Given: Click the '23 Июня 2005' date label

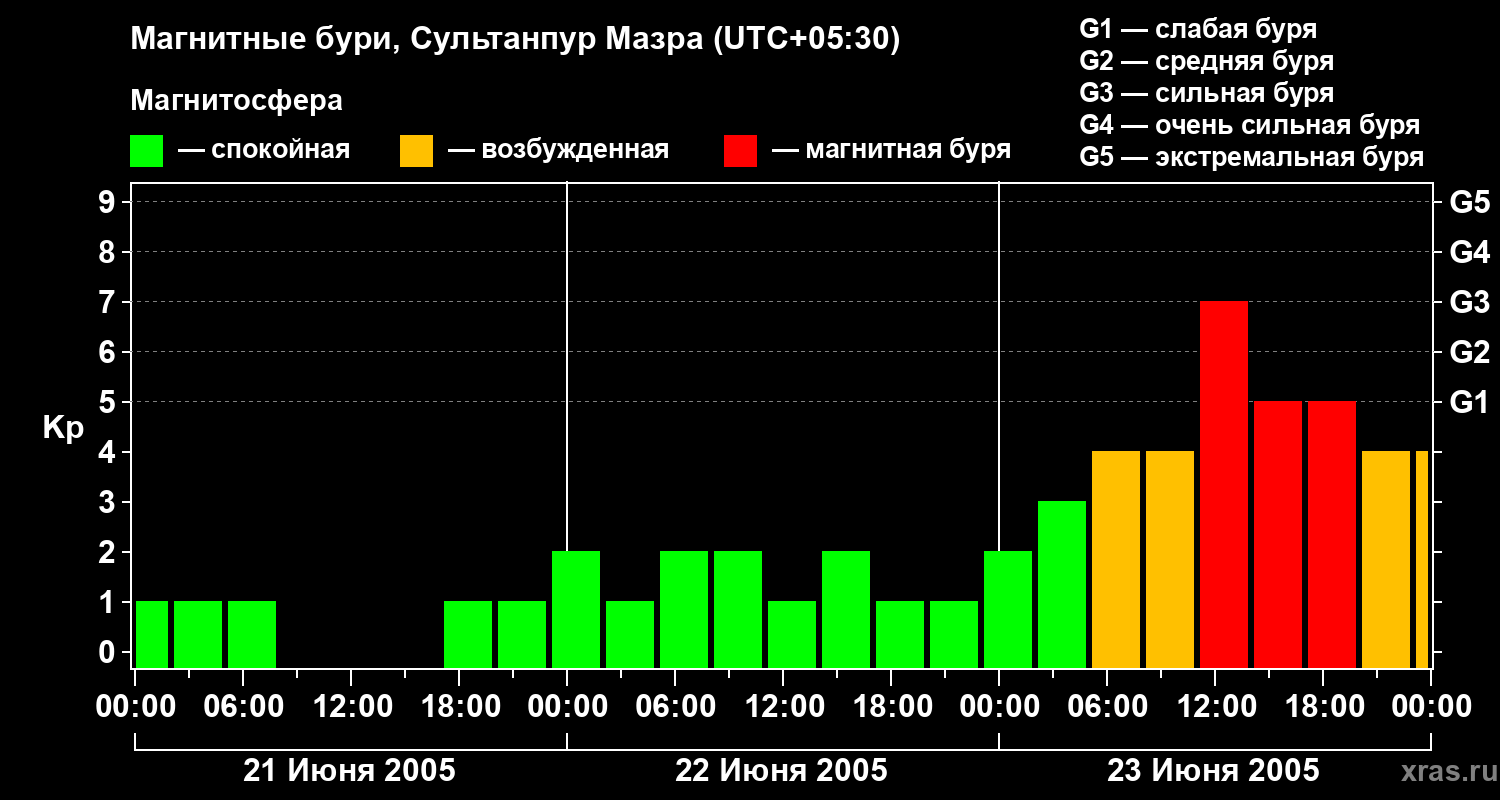Looking at the screenshot, I should (1214, 771).
